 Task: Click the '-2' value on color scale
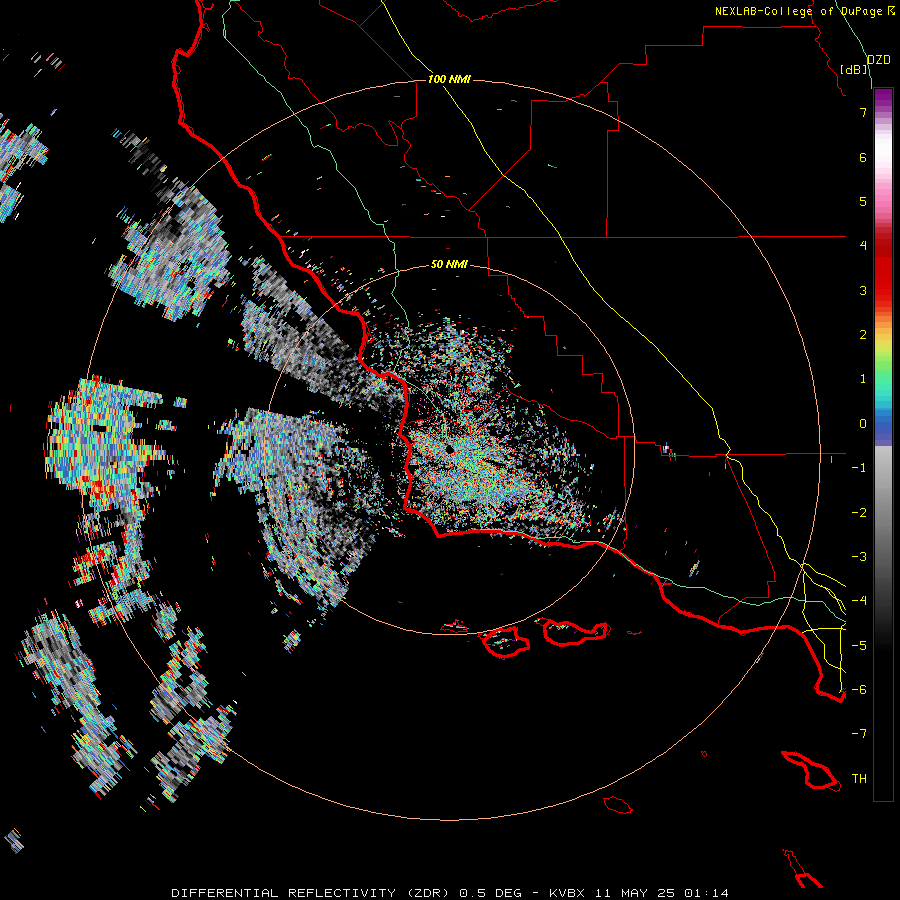pyautogui.click(x=859, y=513)
